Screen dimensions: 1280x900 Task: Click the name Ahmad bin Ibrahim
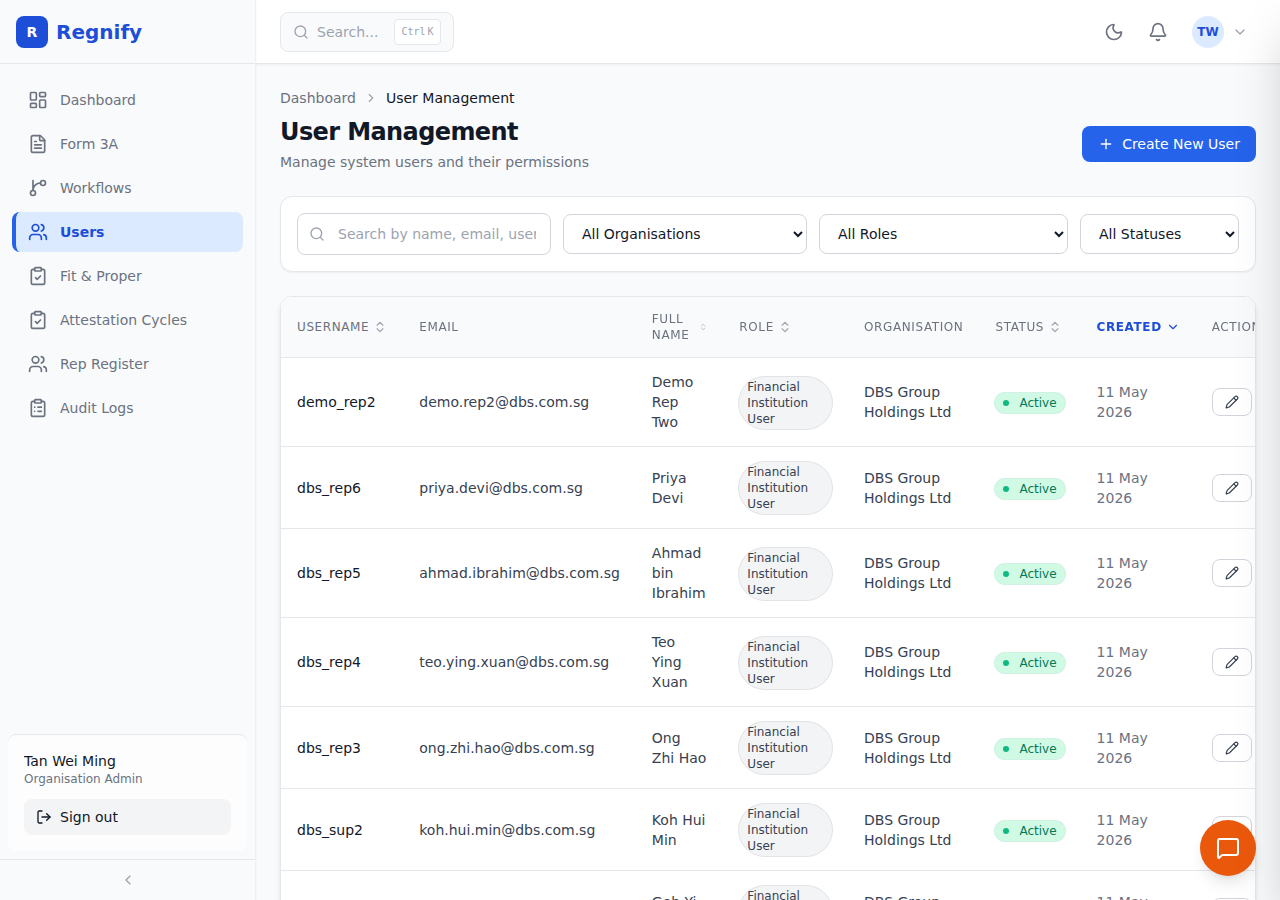679,573
